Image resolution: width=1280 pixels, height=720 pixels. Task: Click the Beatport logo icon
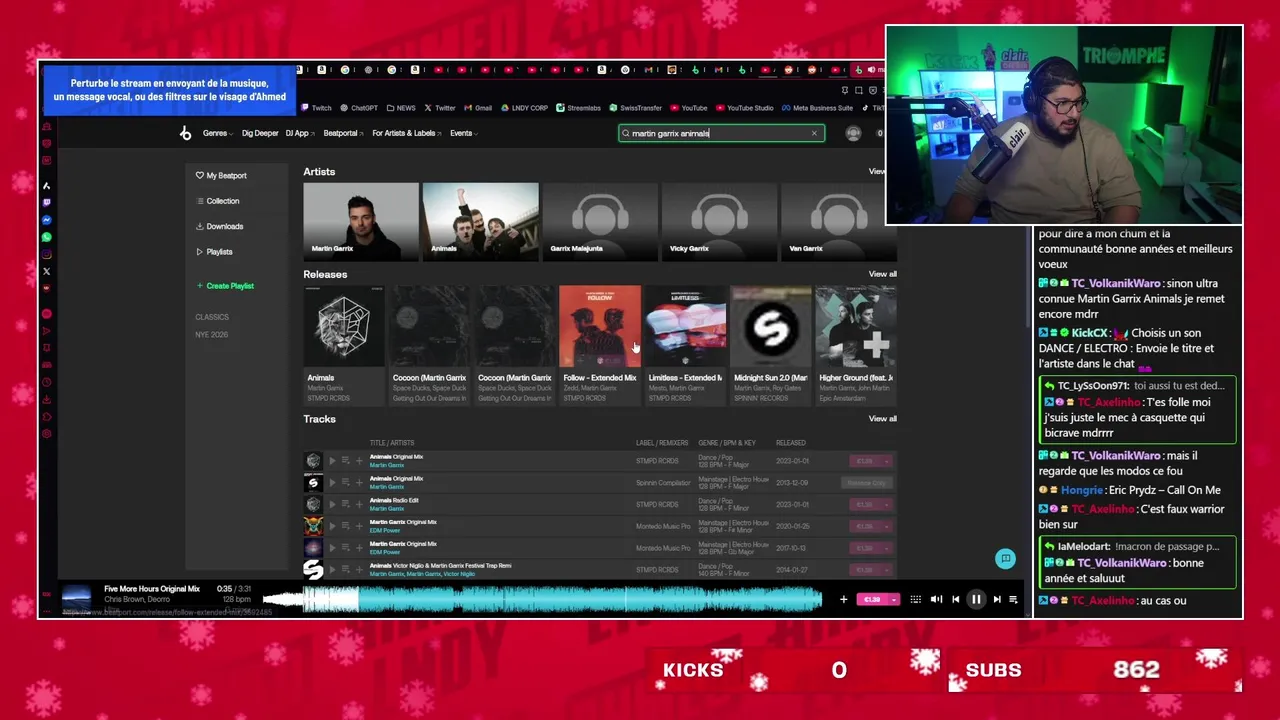pos(185,133)
